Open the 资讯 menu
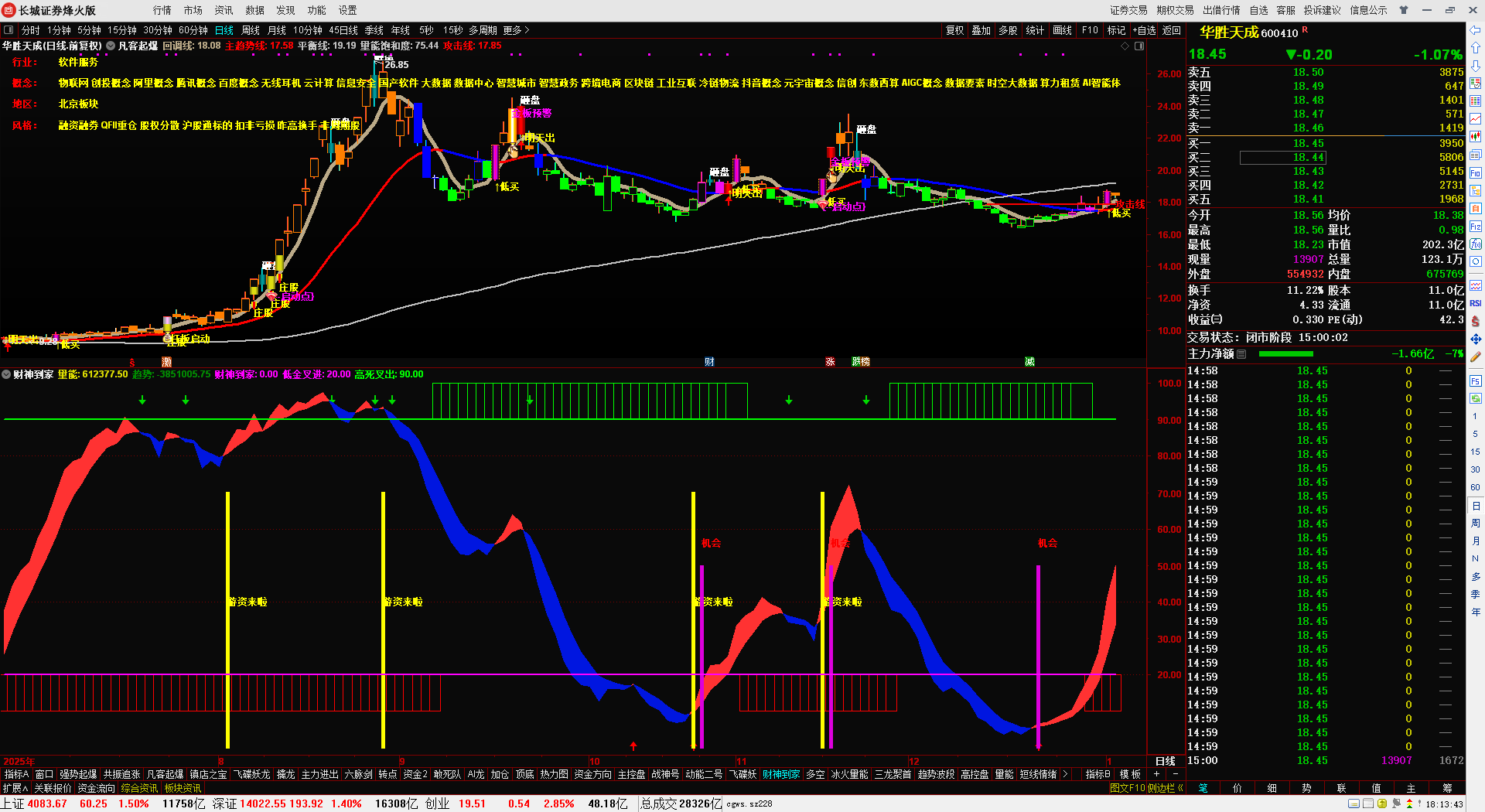Image resolution: width=1485 pixels, height=812 pixels. (224, 10)
